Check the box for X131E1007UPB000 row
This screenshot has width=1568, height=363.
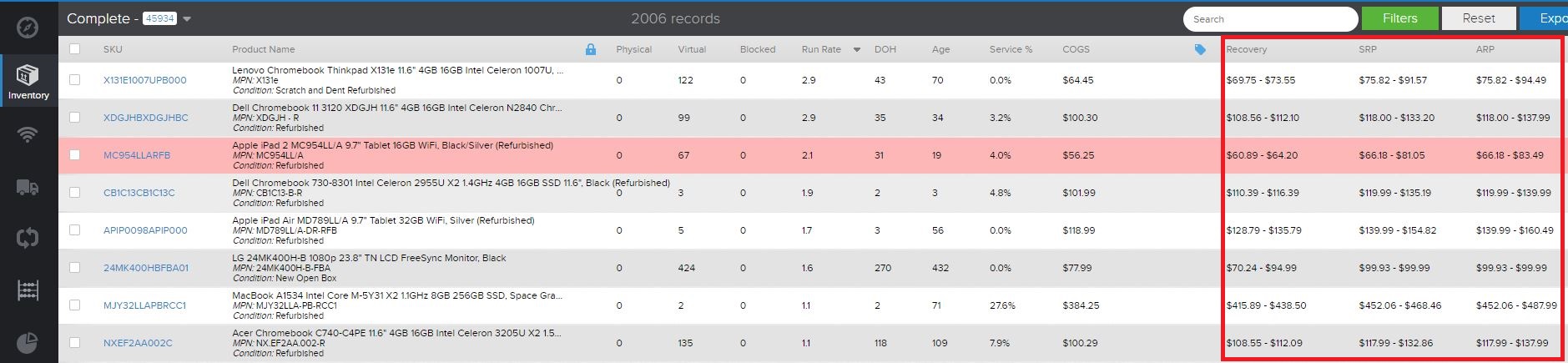[x=74, y=80]
